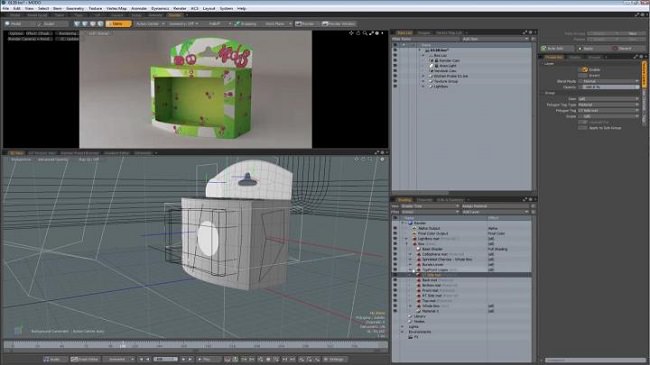
Task: Toggle Apply to Sub-Group checkbox
Action: pyautogui.click(x=583, y=128)
